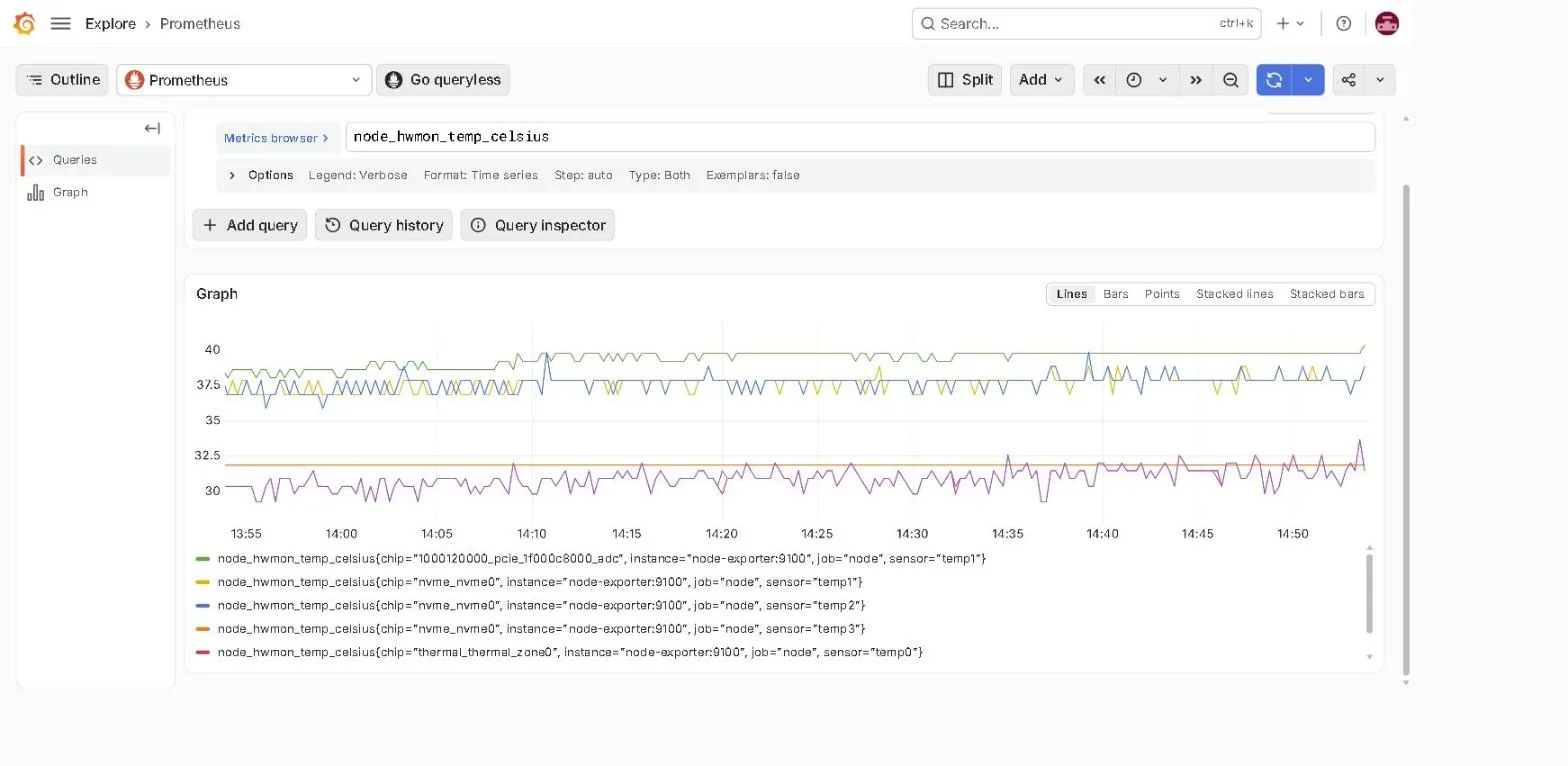The height and width of the screenshot is (766, 1568).
Task: Open Query inspector
Action: 537,225
